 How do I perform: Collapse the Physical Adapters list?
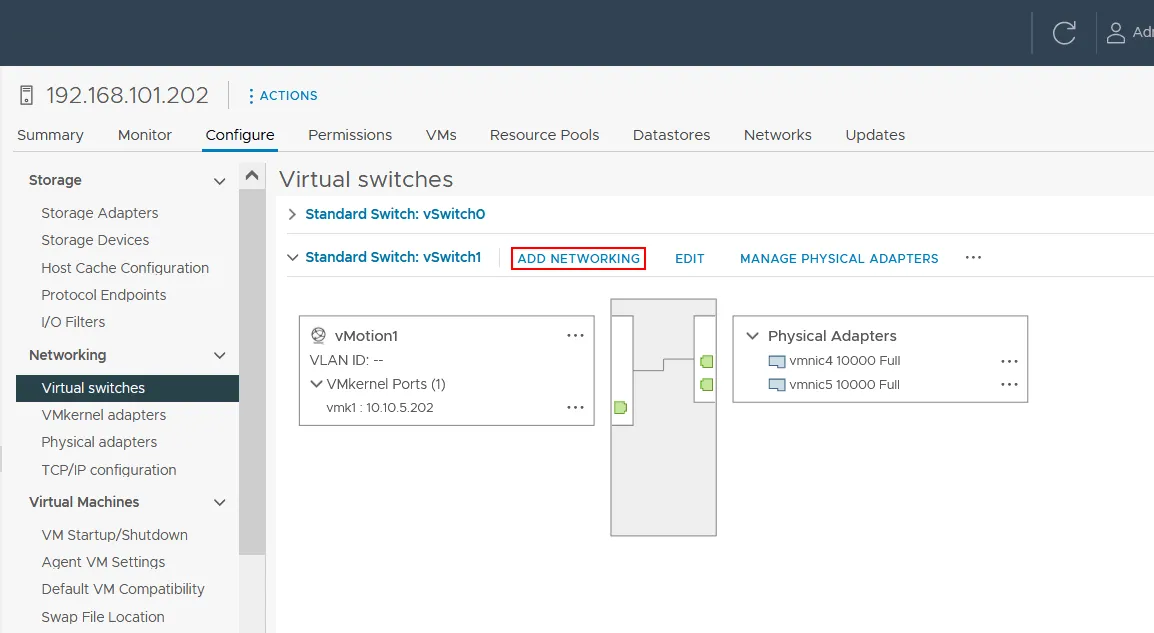point(753,335)
